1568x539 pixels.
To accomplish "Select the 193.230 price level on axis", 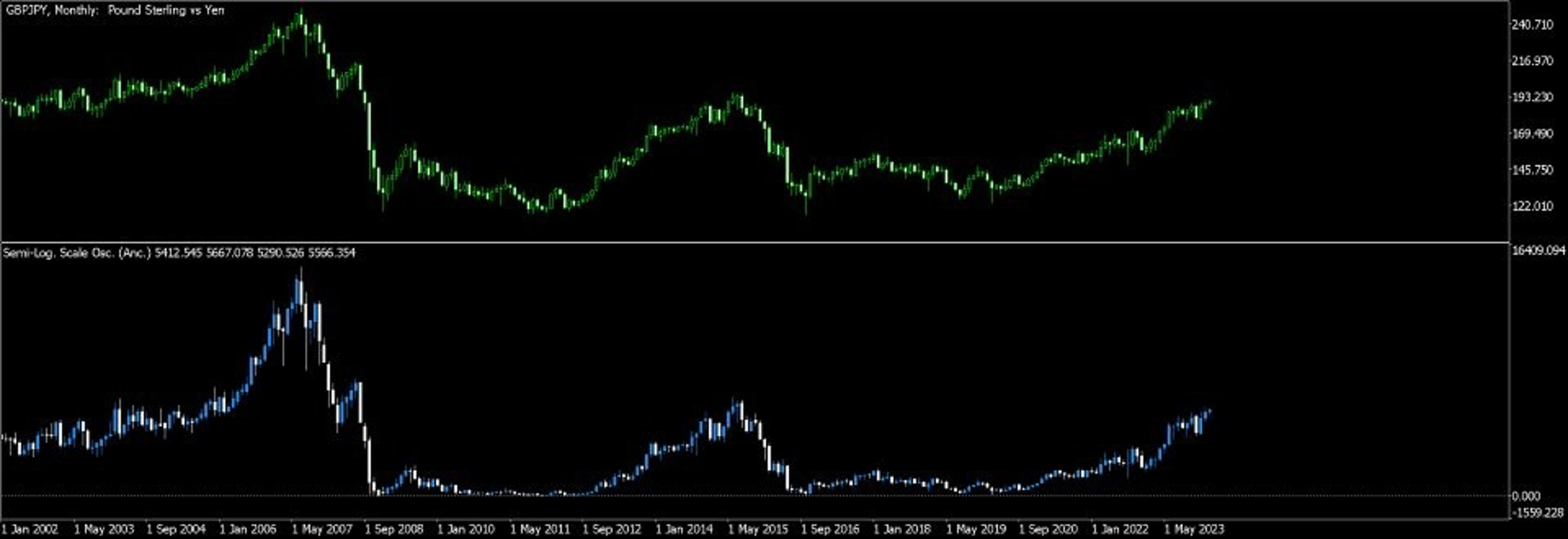I will 1532,97.
